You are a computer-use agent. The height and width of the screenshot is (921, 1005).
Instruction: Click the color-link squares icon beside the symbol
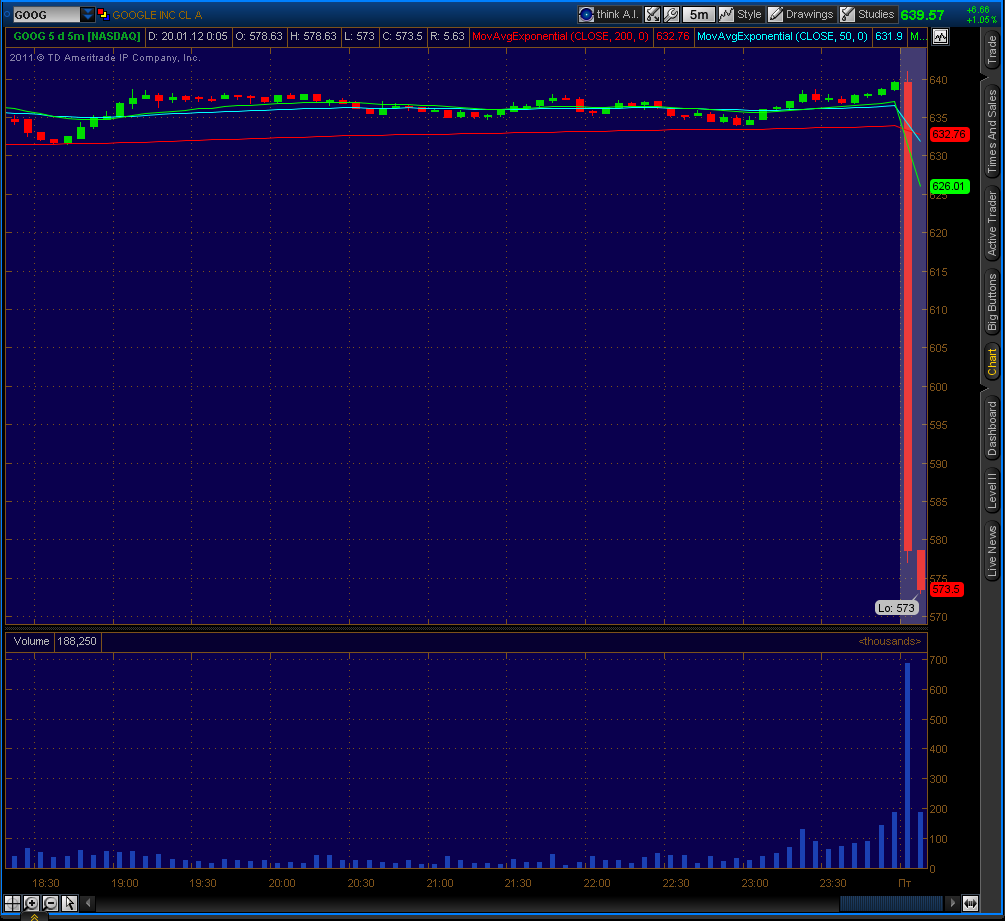coord(103,14)
